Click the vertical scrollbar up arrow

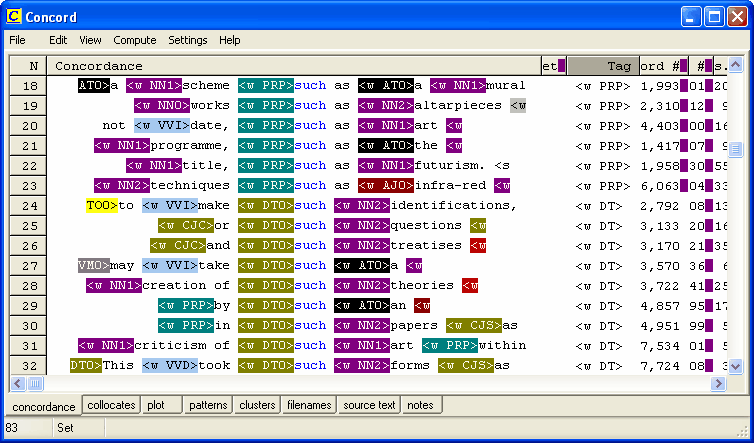pyautogui.click(x=736, y=65)
